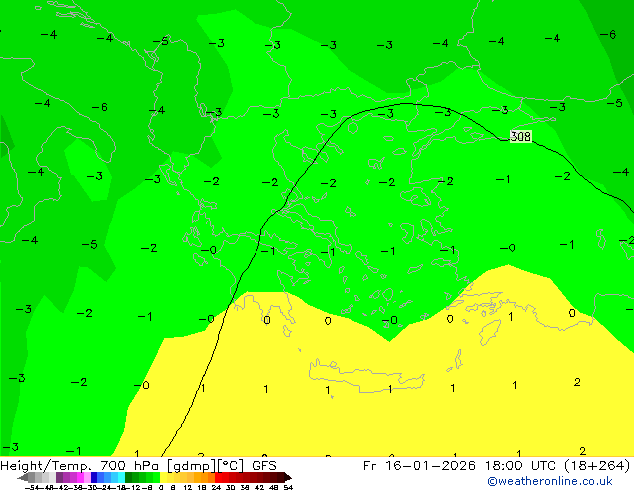Screen dimensions: 634x490
Task: Pick the yellow swatch in the color scale
Action: coord(163,477)
